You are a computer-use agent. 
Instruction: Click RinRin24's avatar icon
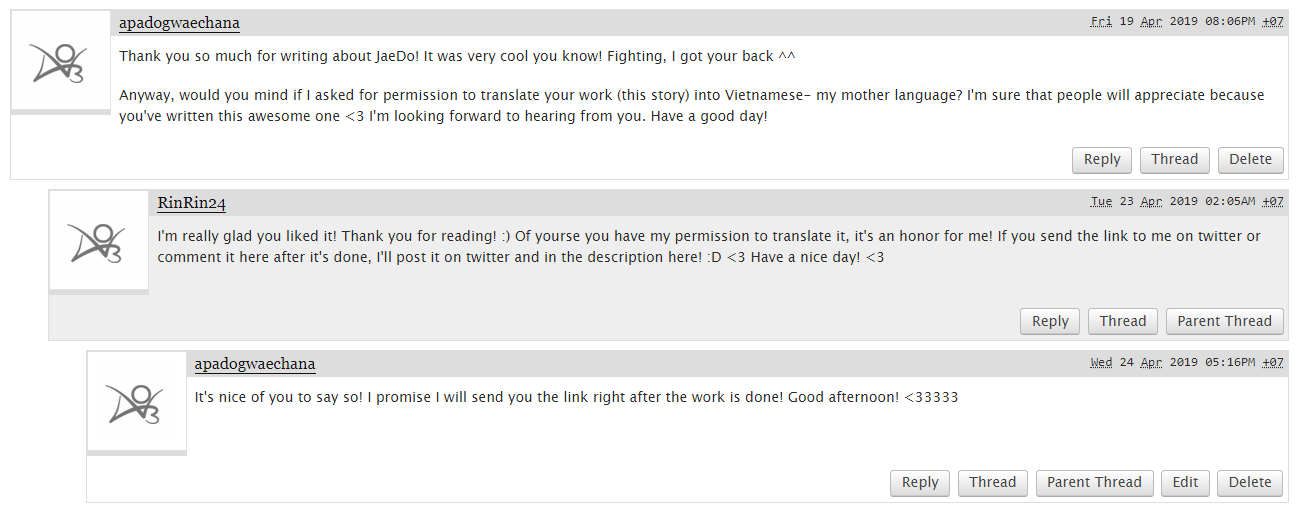coord(98,241)
